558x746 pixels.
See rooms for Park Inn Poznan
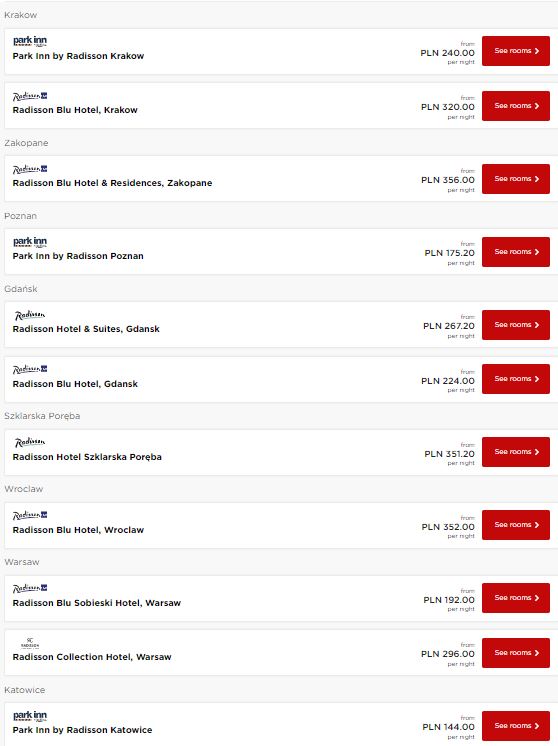point(516,252)
